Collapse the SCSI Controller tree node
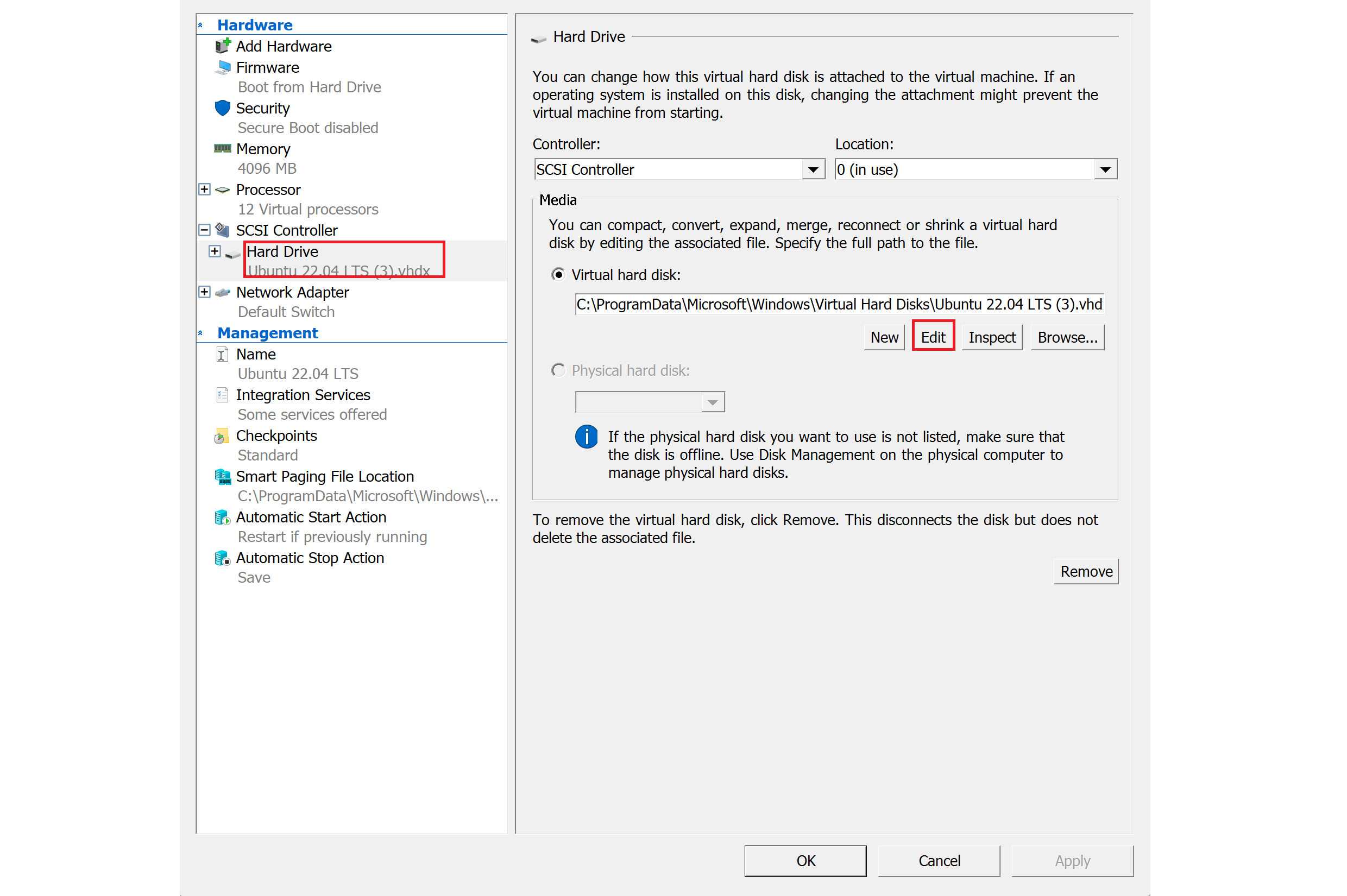1347x896 pixels. click(x=204, y=230)
